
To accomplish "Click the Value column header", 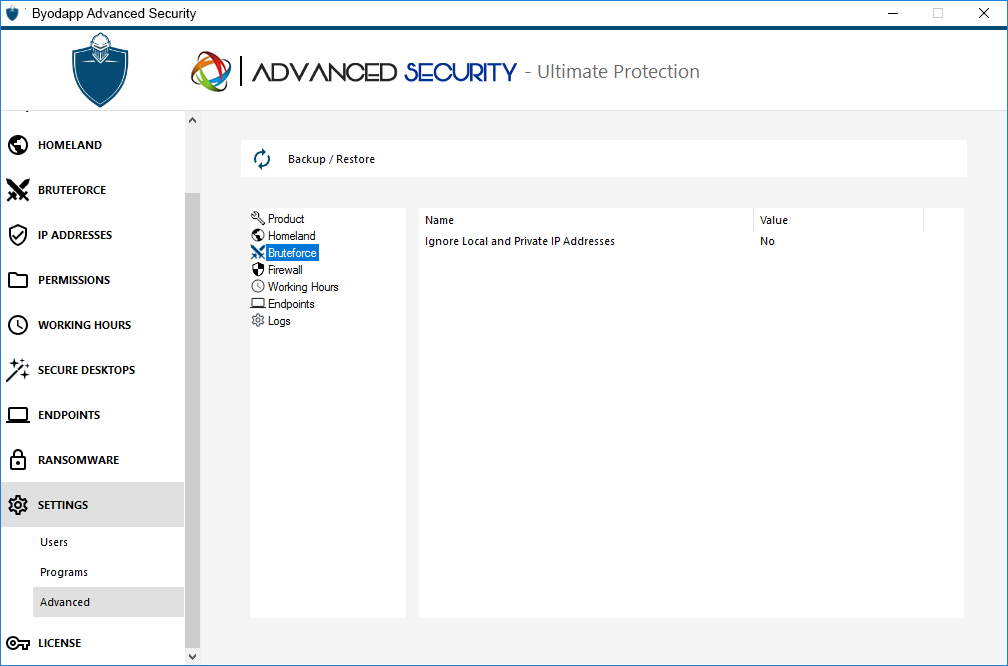I will point(838,220).
